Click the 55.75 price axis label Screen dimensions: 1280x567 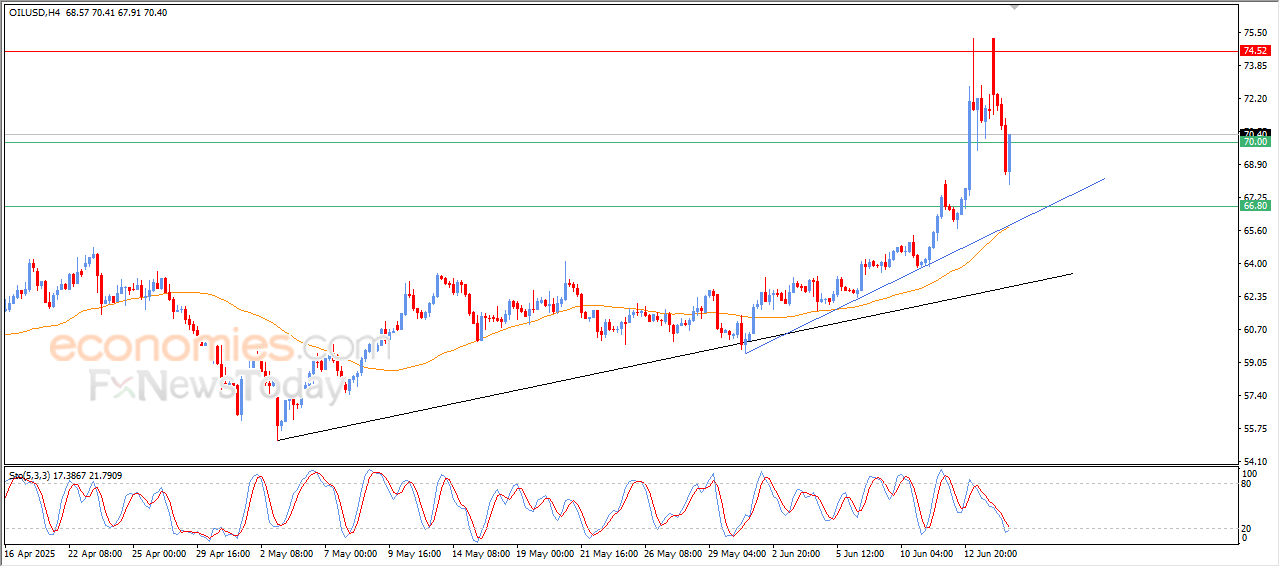point(1257,428)
